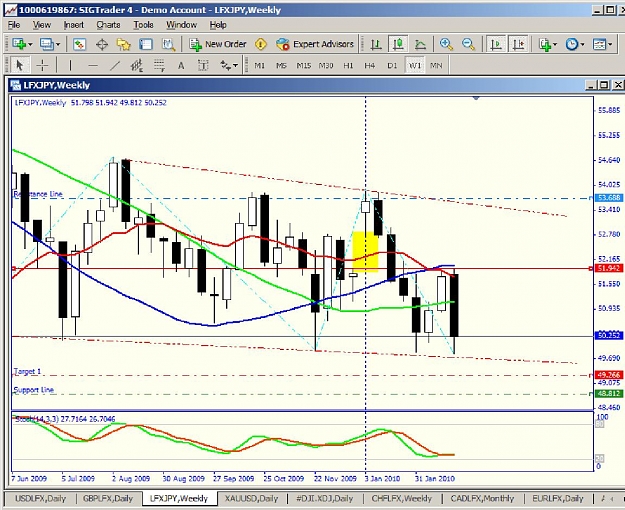Zoom in on the chart
Screen dimensions: 625x510
coord(446,44)
